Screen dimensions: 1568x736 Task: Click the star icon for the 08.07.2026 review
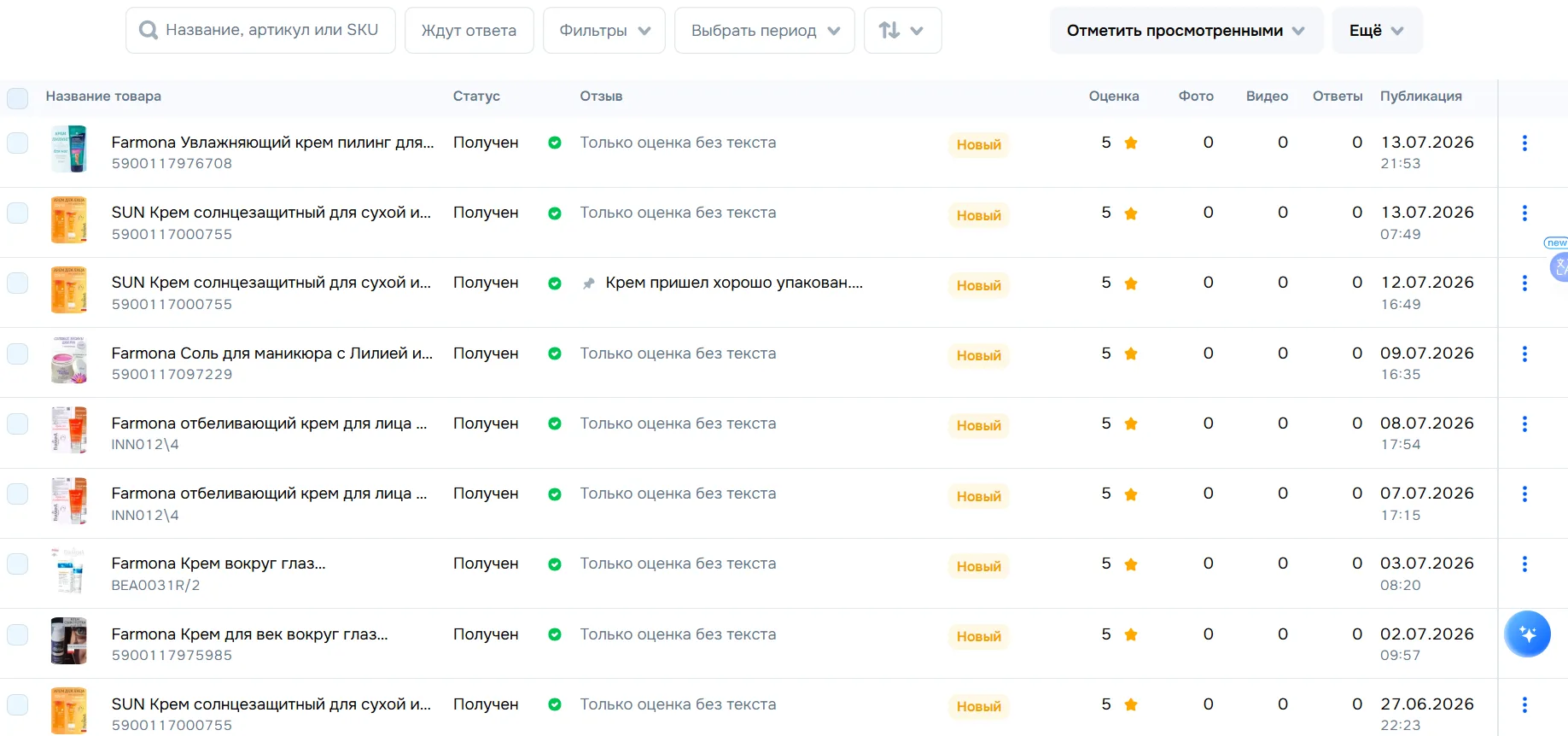click(1131, 423)
